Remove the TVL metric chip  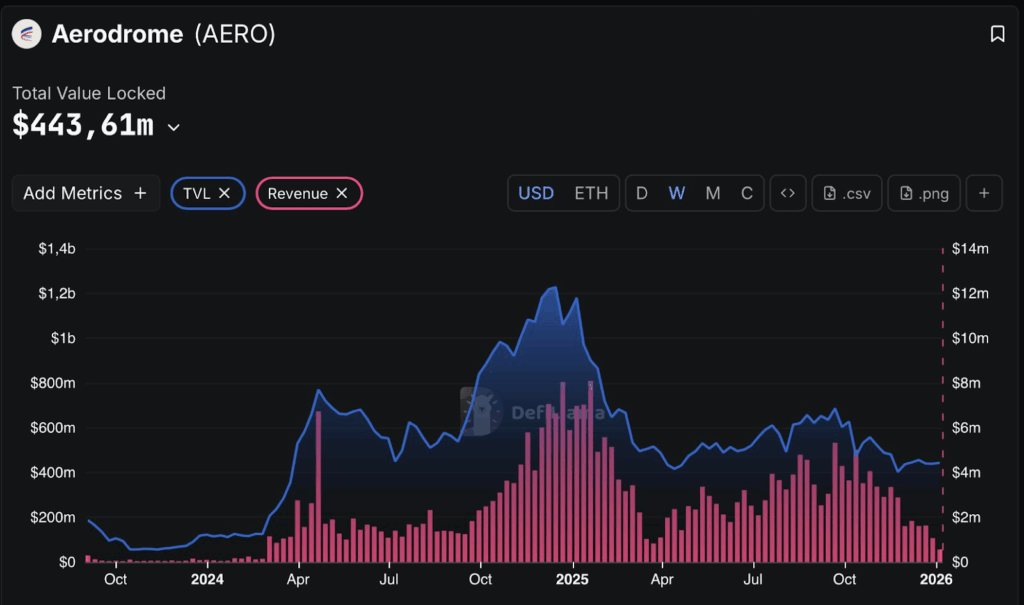point(225,193)
